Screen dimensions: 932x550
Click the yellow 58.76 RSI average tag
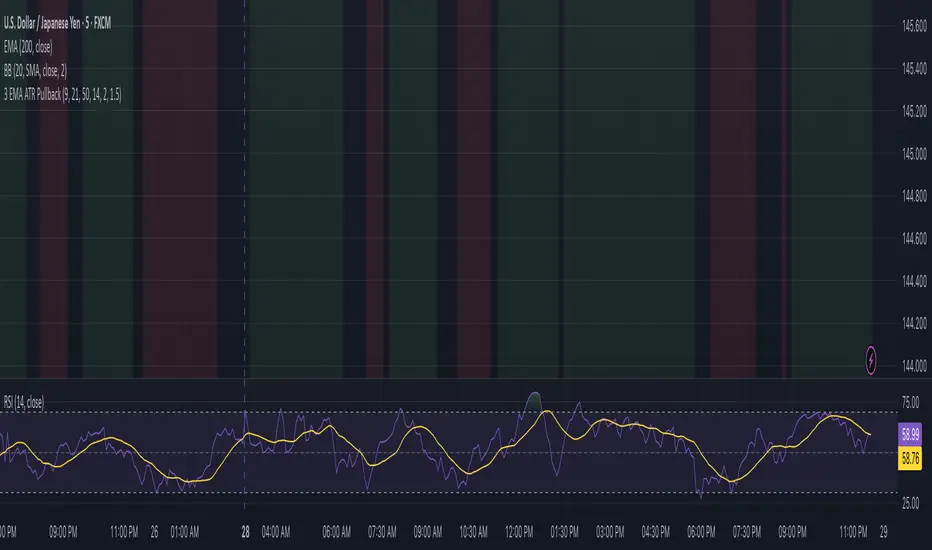pyautogui.click(x=910, y=457)
